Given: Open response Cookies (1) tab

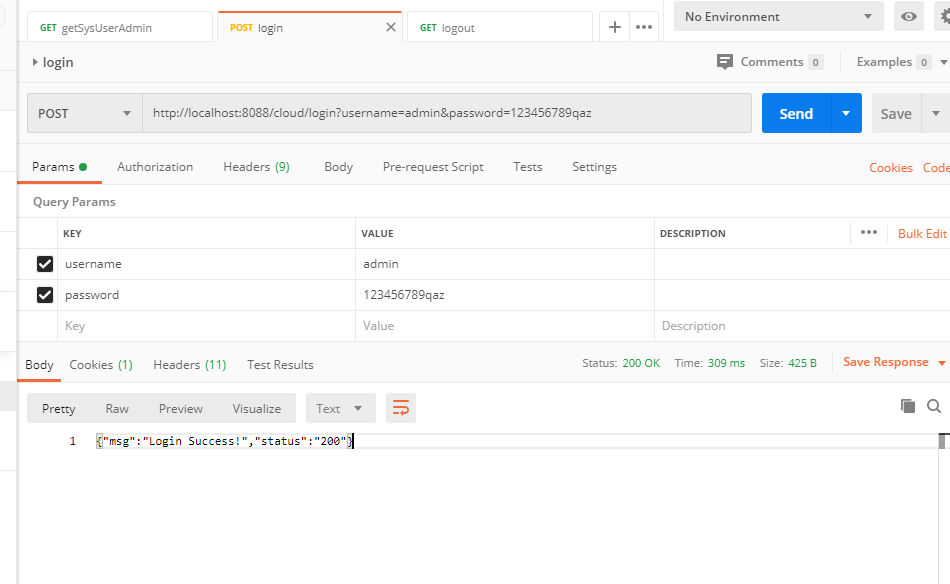Looking at the screenshot, I should [101, 365].
